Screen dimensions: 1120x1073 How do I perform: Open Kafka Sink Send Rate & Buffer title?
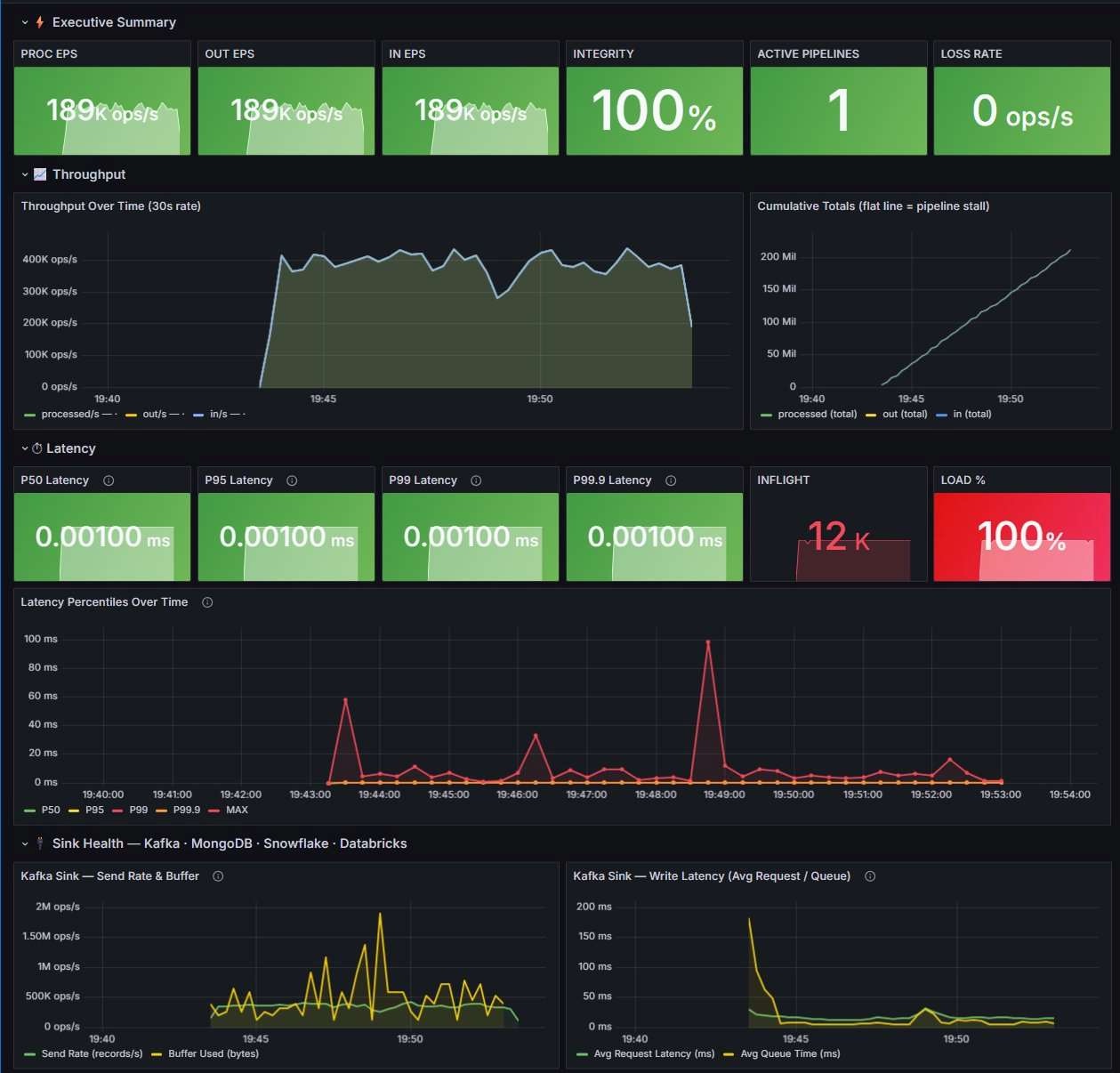tap(109, 876)
